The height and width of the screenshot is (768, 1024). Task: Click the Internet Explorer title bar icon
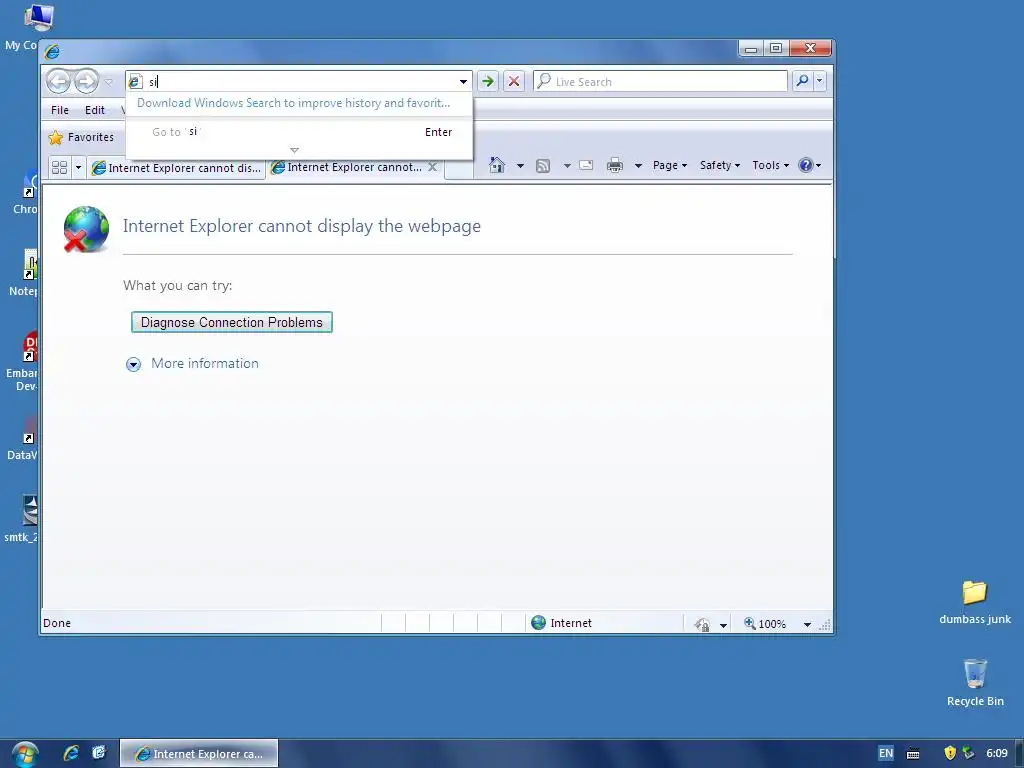[x=52, y=51]
